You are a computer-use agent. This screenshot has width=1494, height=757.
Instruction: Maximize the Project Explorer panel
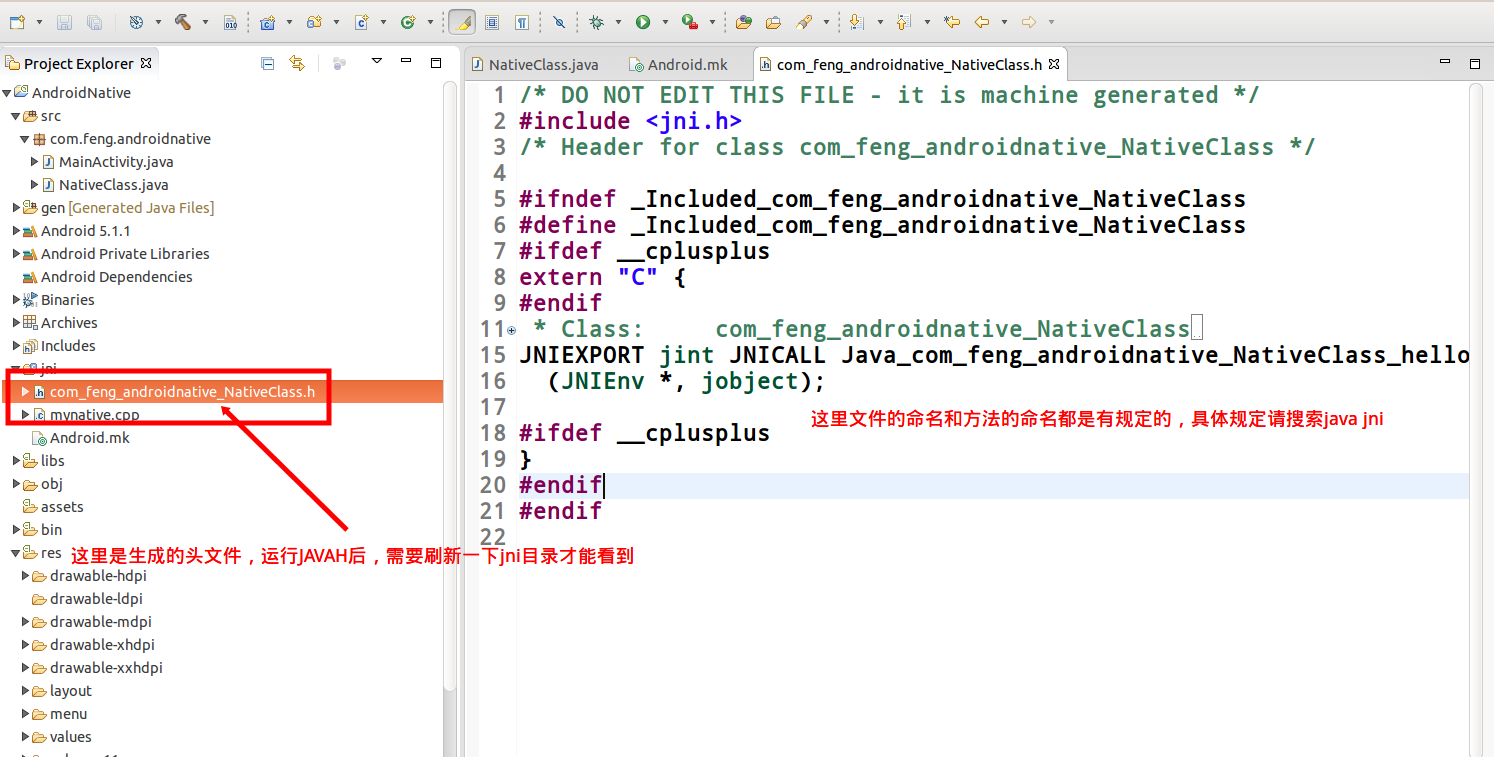tap(436, 62)
